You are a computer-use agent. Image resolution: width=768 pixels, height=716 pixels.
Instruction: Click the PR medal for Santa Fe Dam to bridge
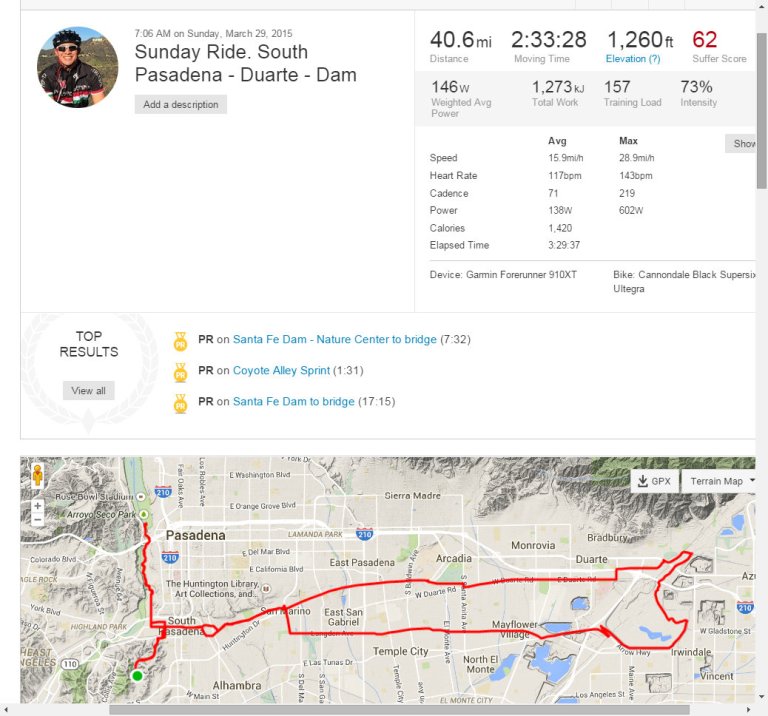[x=181, y=402]
